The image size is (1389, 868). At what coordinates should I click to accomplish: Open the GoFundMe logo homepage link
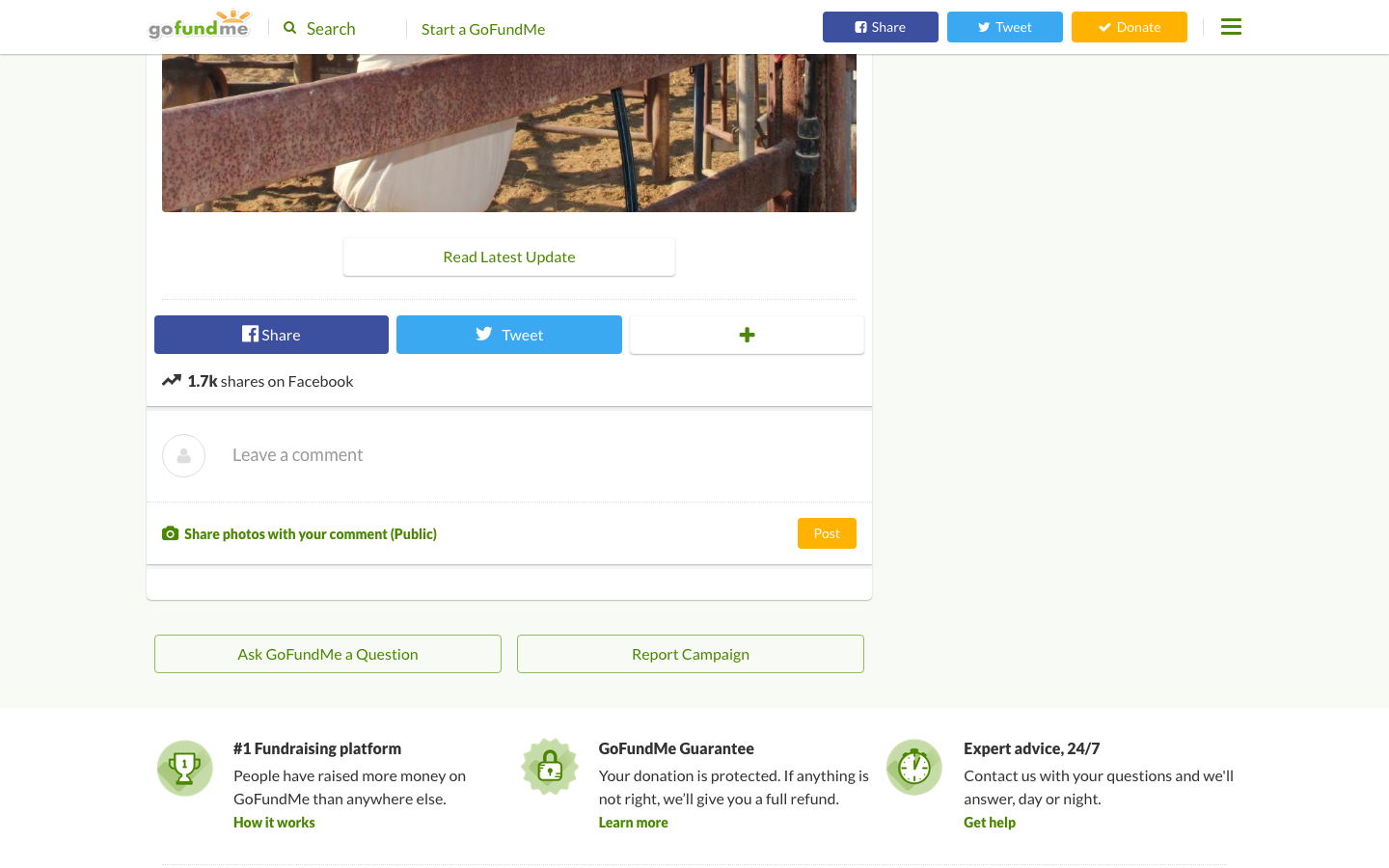point(200,25)
